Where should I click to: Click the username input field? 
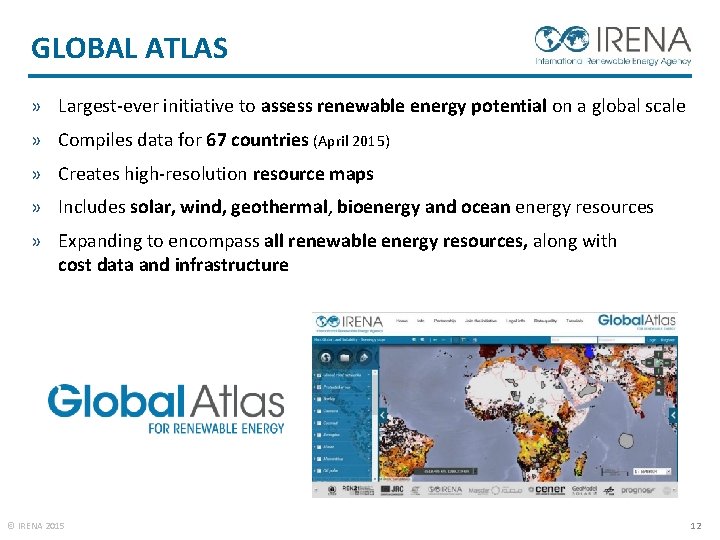click(574, 340)
